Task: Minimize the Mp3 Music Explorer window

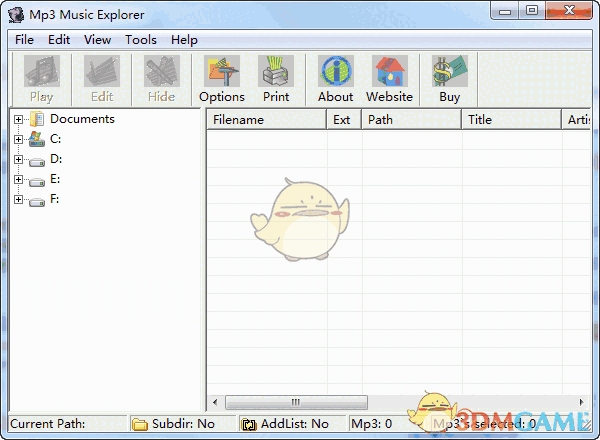Action: [x=505, y=11]
